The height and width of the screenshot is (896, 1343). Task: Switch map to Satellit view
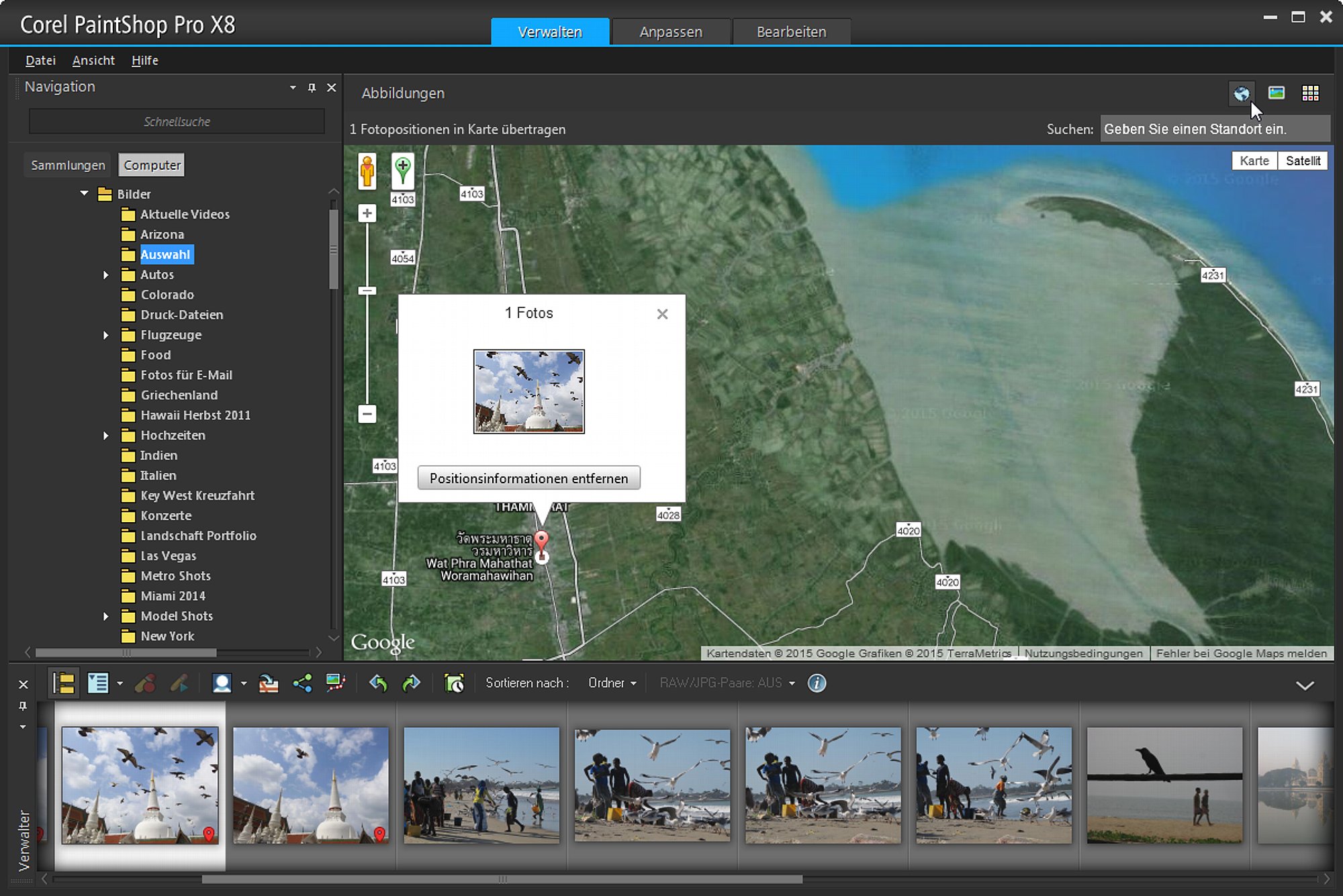point(1303,161)
